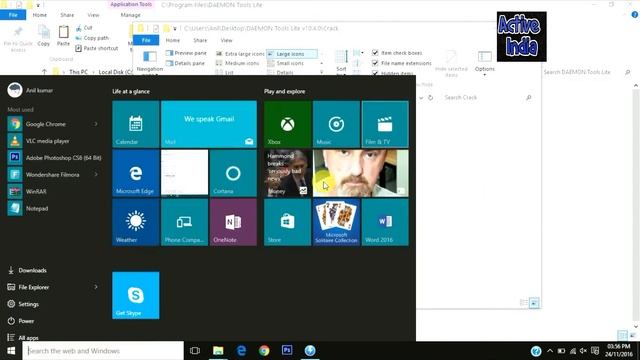640x360 pixels.
Task: Open Share tab in Crack window
Action: coord(200,40)
